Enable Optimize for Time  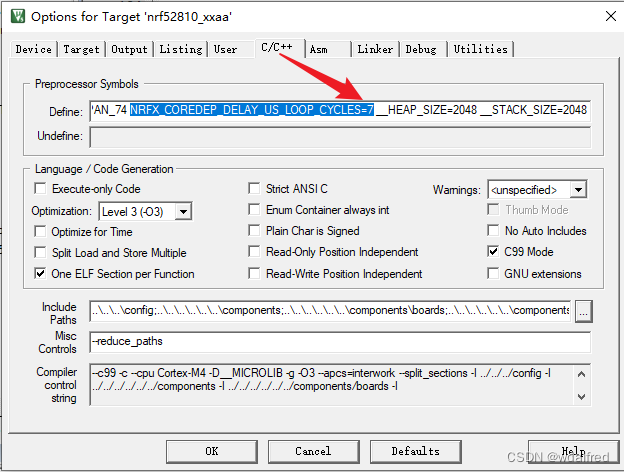click(x=40, y=231)
